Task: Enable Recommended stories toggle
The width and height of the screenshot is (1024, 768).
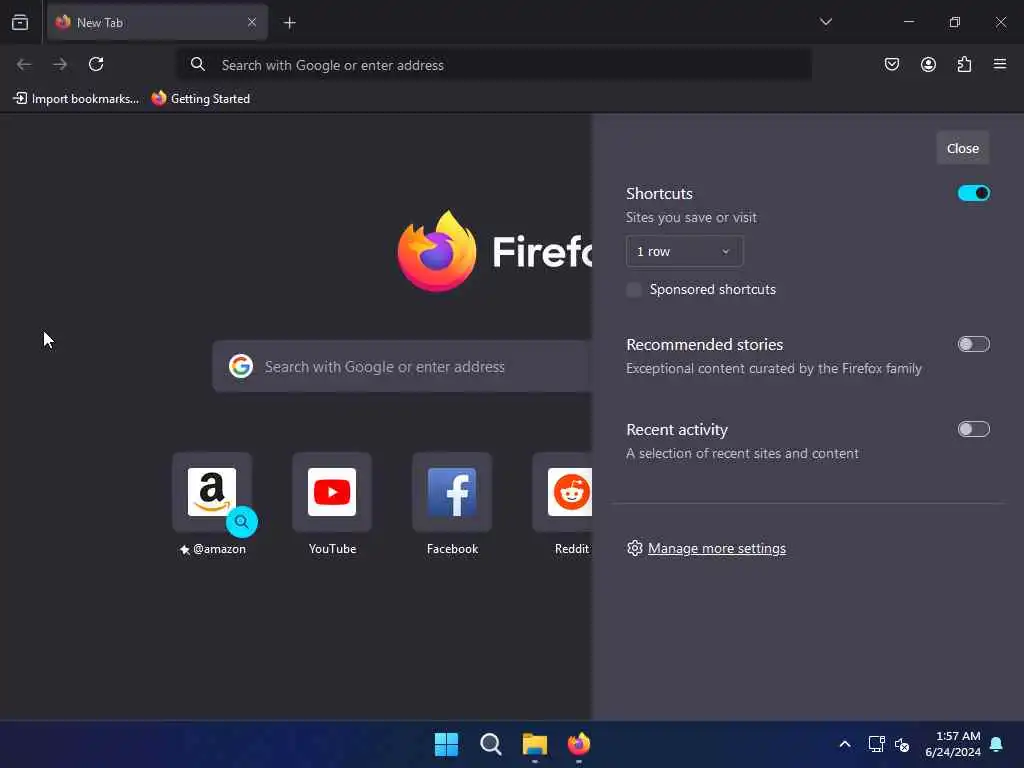Action: tap(973, 344)
